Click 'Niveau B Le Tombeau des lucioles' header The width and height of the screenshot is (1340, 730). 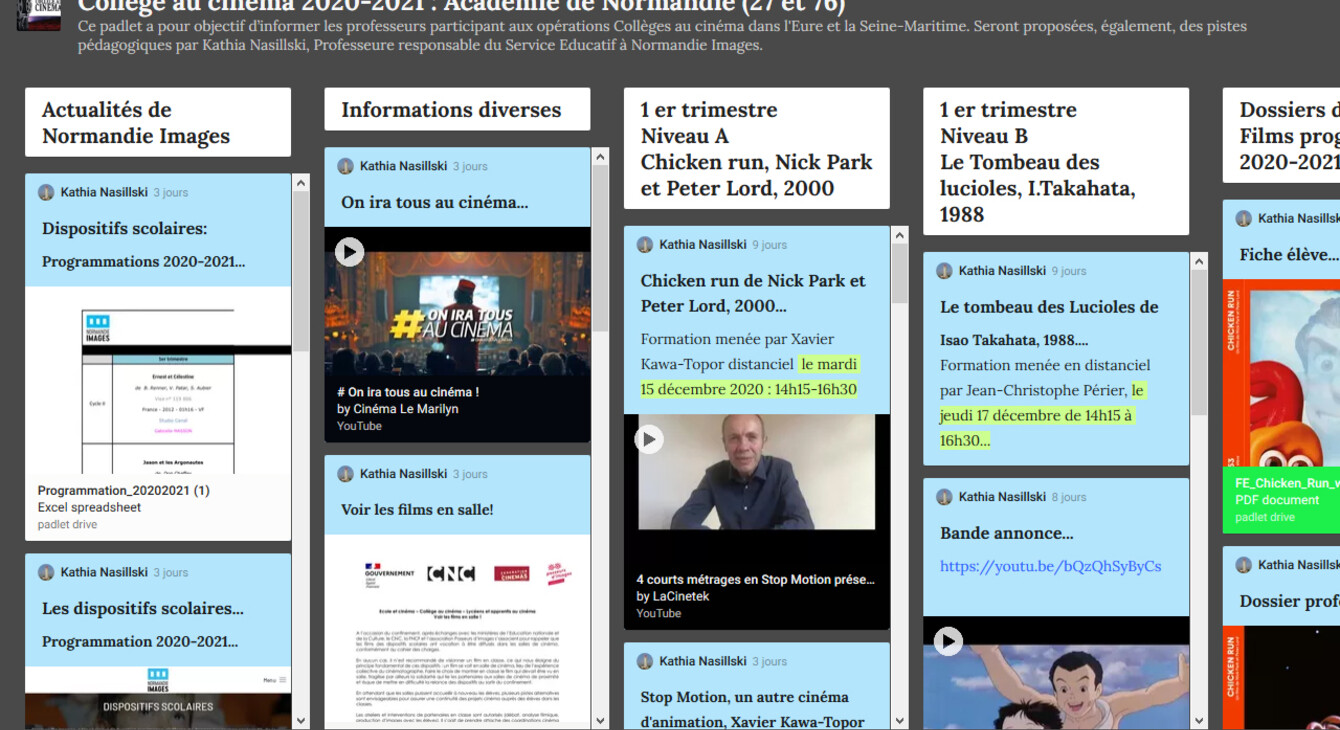click(1056, 161)
